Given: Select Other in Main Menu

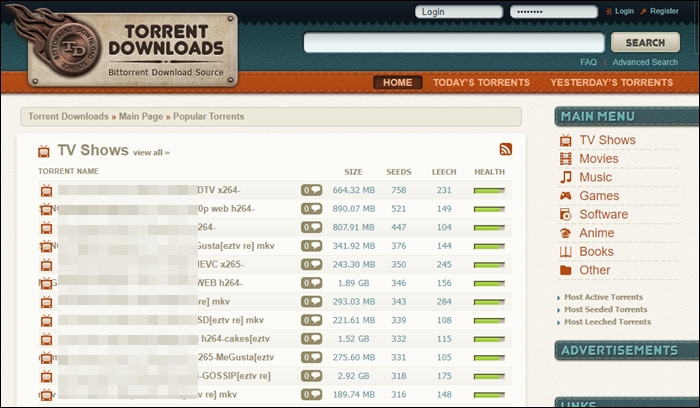Looking at the screenshot, I should click(595, 270).
